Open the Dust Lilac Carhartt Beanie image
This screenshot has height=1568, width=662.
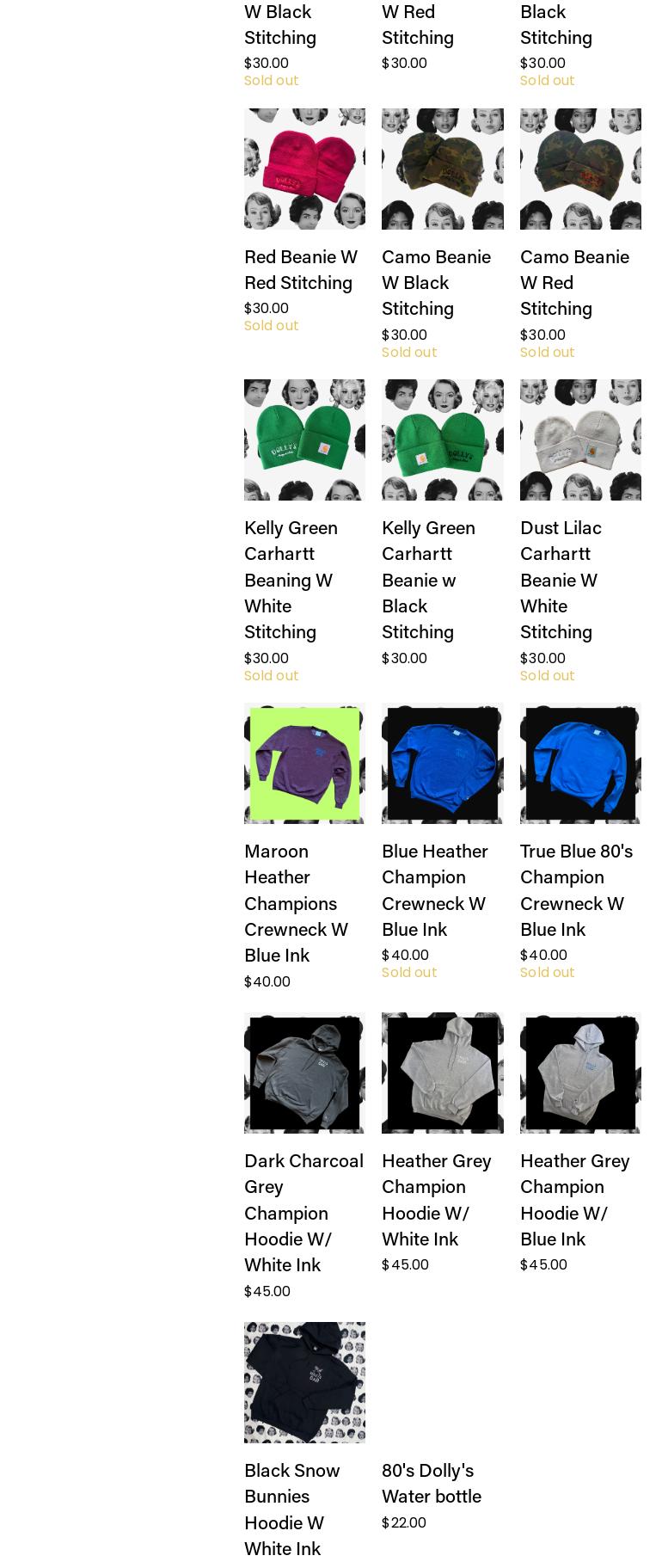(580, 440)
